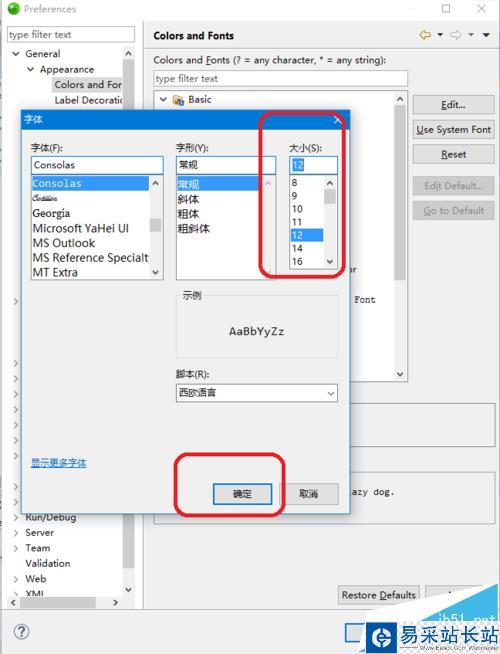Screen dimensions: 500x654
Task: Select MT Extra font
Action: pos(55,273)
